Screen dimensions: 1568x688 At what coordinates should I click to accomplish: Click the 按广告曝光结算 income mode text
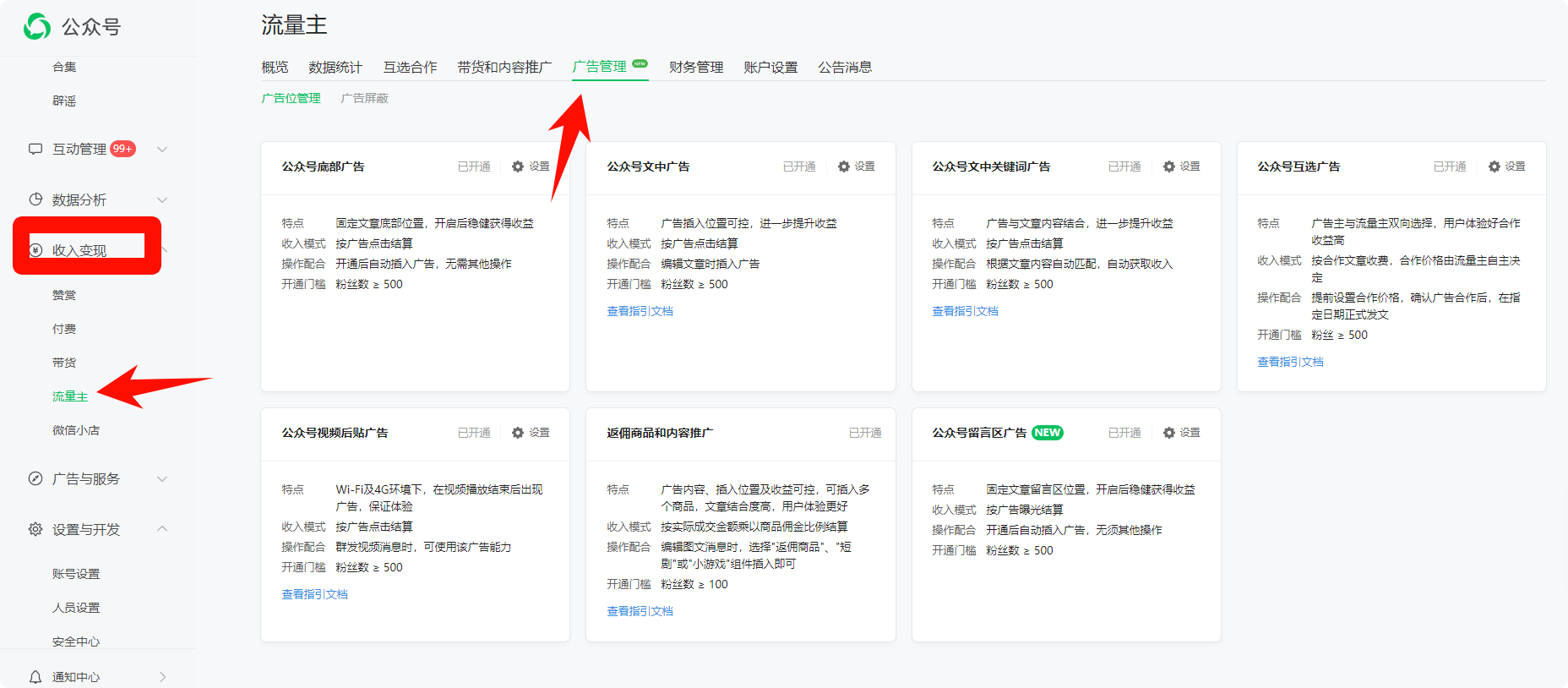[x=1025, y=510]
